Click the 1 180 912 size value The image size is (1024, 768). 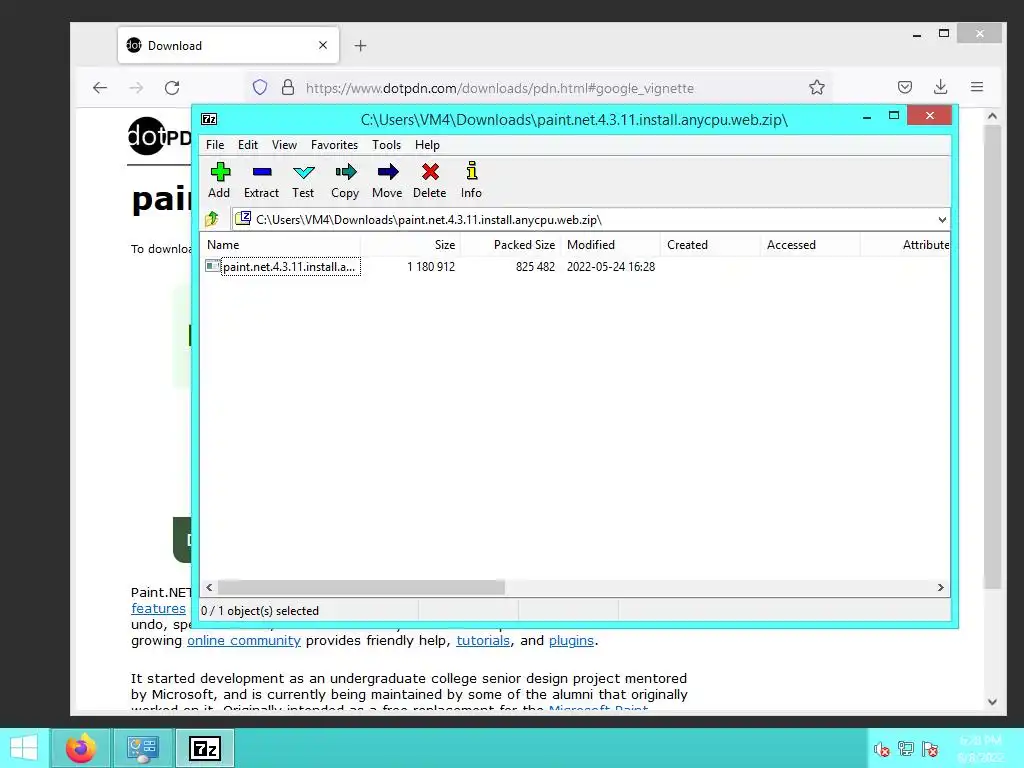coord(431,266)
